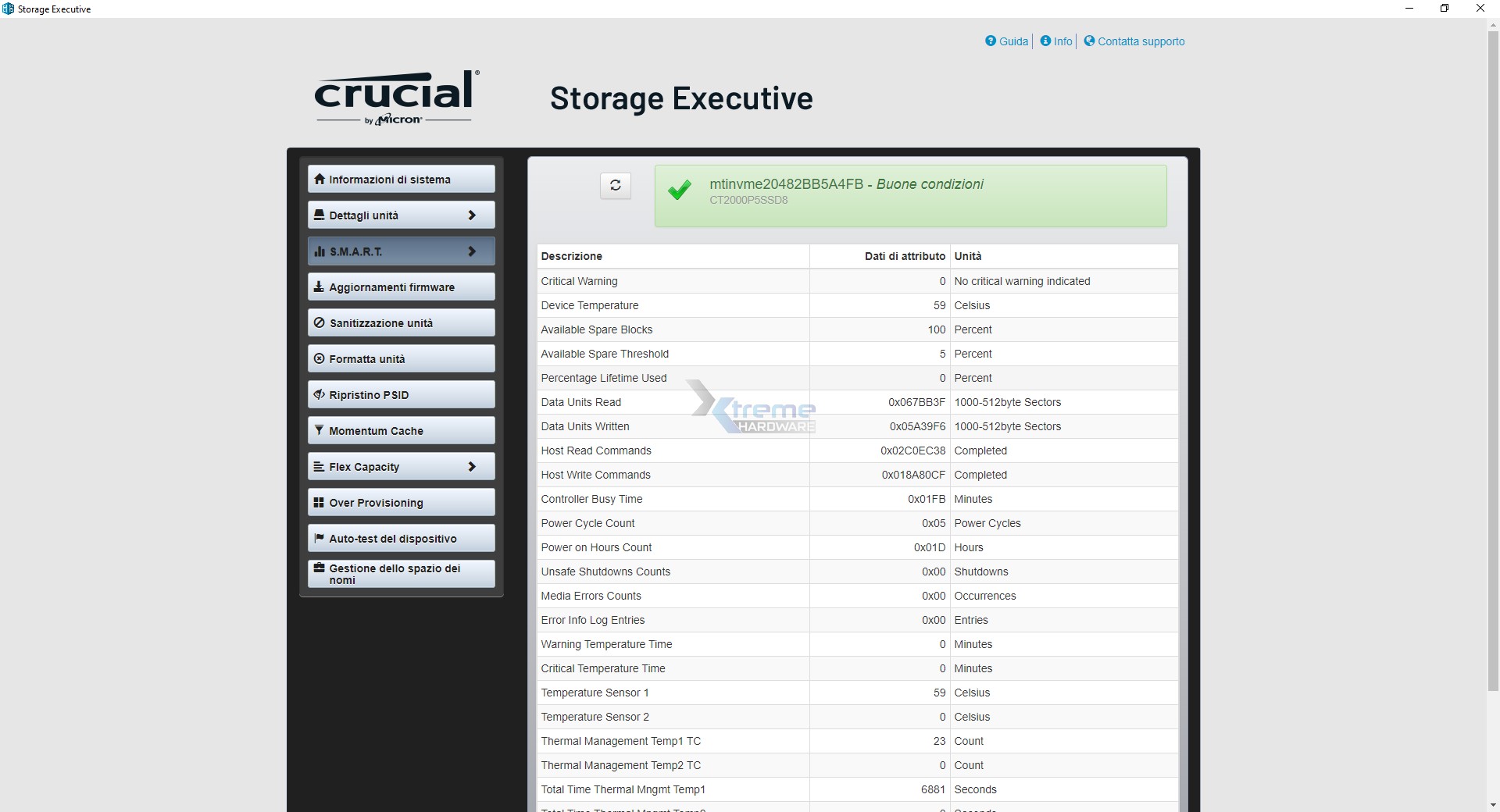Click the briefcase icon beside Gestione dello spazio
This screenshot has height=812, width=1500.
pyautogui.click(x=319, y=568)
